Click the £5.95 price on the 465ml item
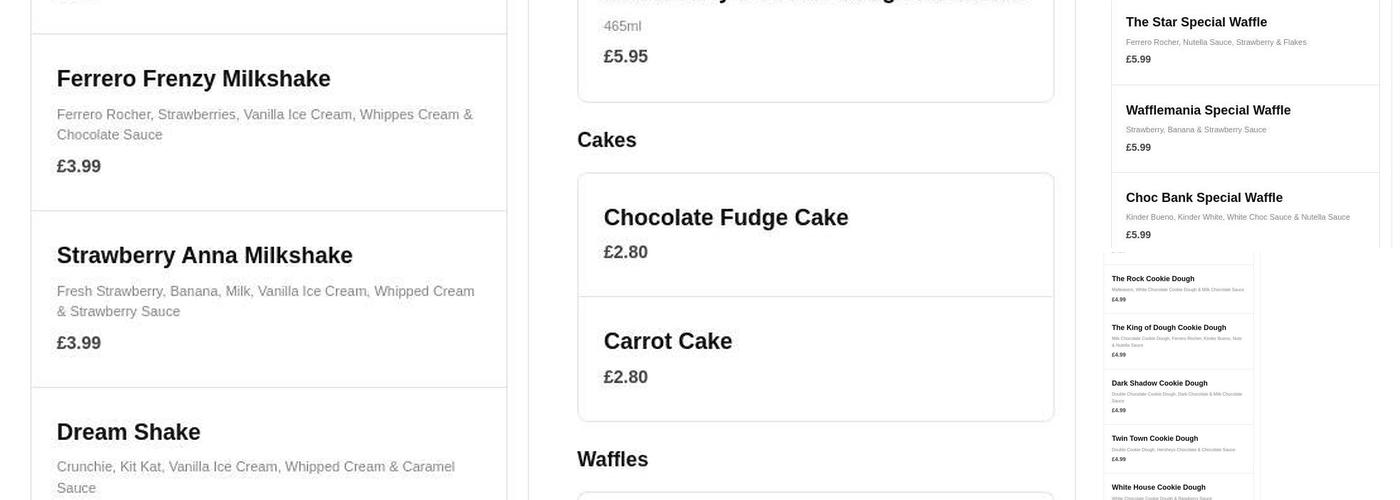The height and width of the screenshot is (500, 1400). [x=625, y=57]
